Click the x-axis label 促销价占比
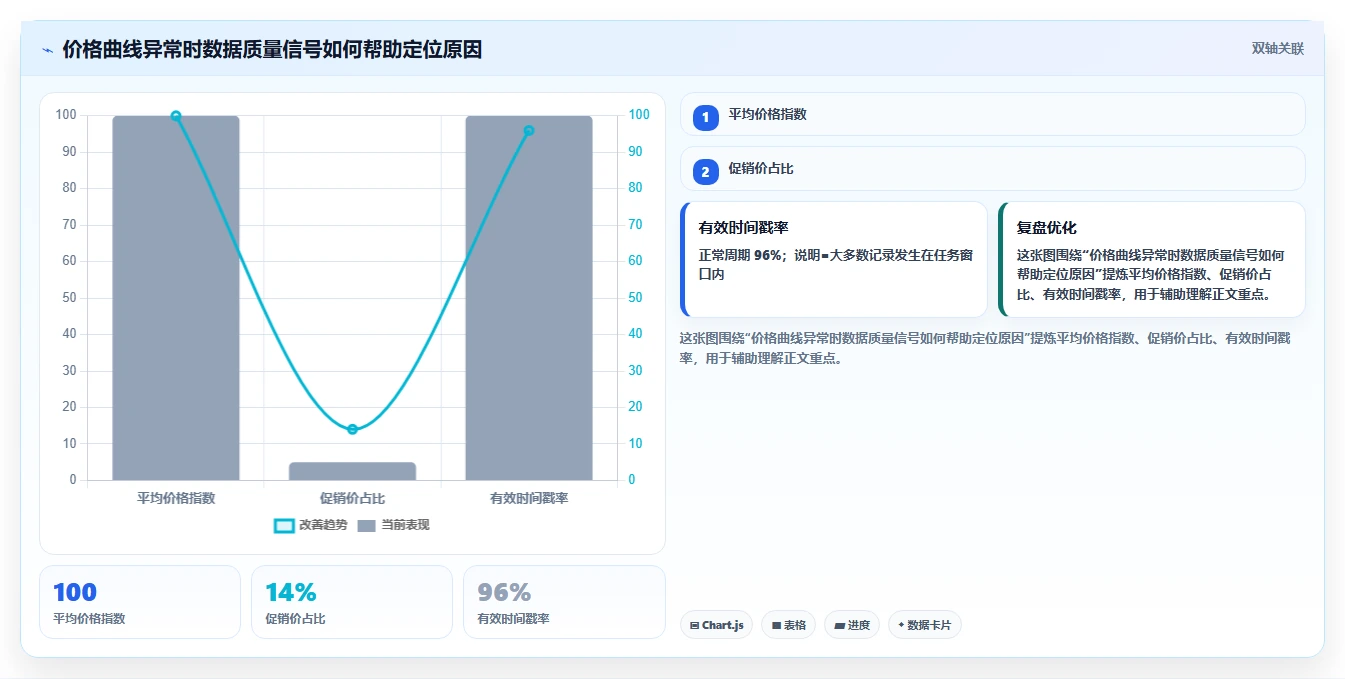 point(352,498)
